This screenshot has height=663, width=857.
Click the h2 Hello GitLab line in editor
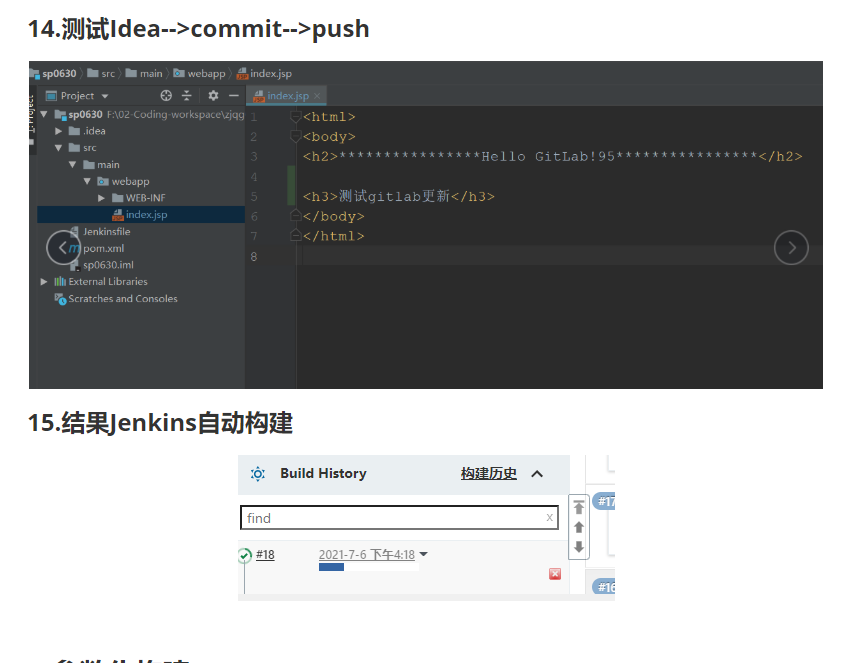coord(553,156)
